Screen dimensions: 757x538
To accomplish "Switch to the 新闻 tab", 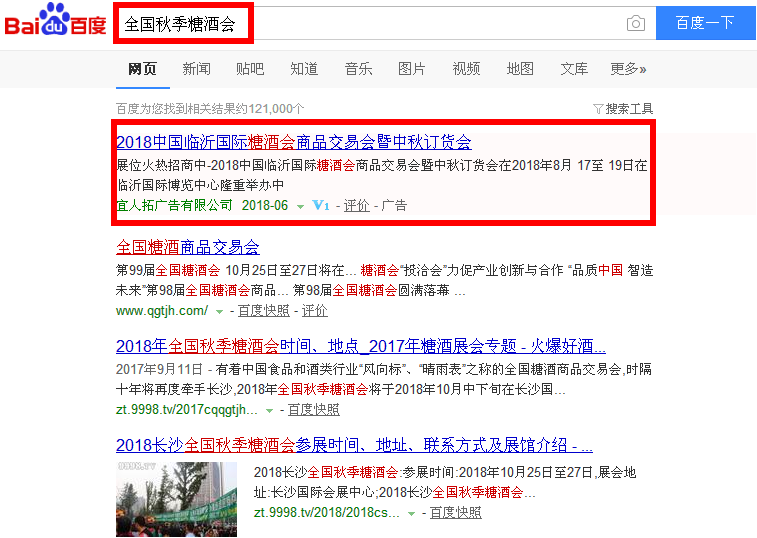I will coord(196,69).
